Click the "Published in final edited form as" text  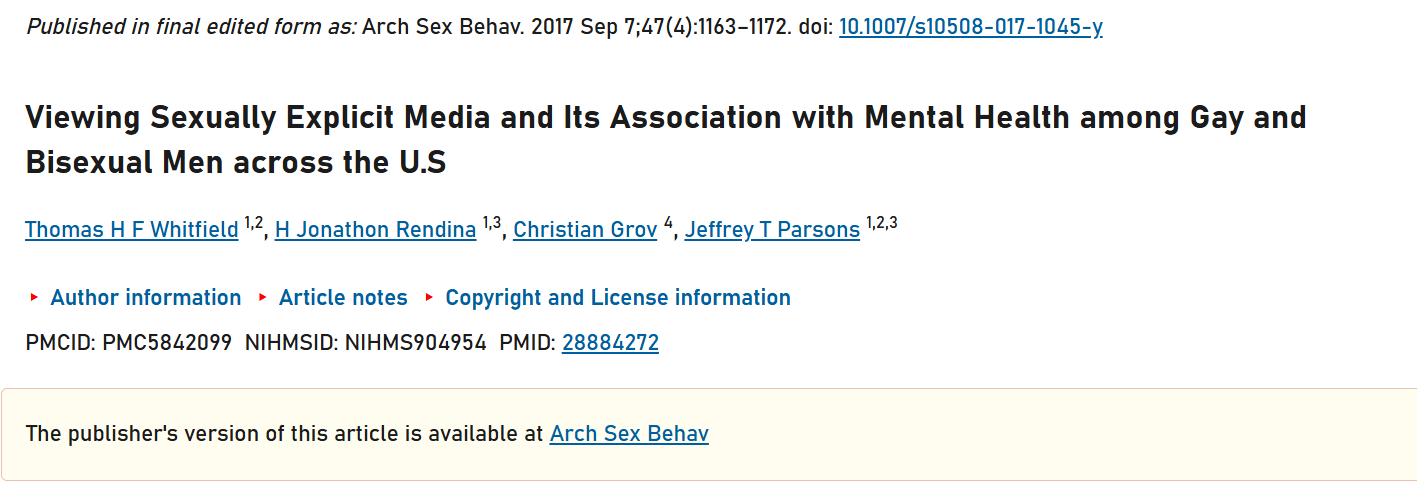pos(190,27)
